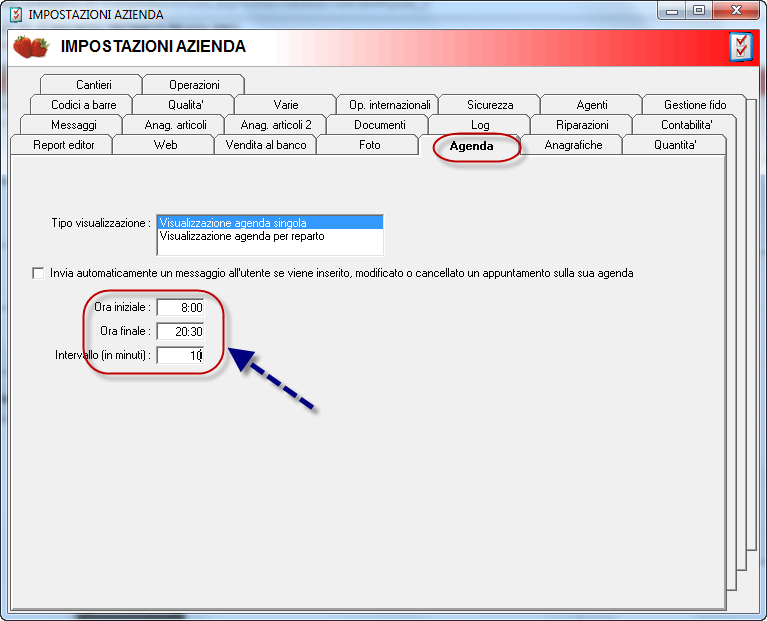The height and width of the screenshot is (621, 767).
Task: Switch to Codici a barre tab
Action: coord(81,105)
